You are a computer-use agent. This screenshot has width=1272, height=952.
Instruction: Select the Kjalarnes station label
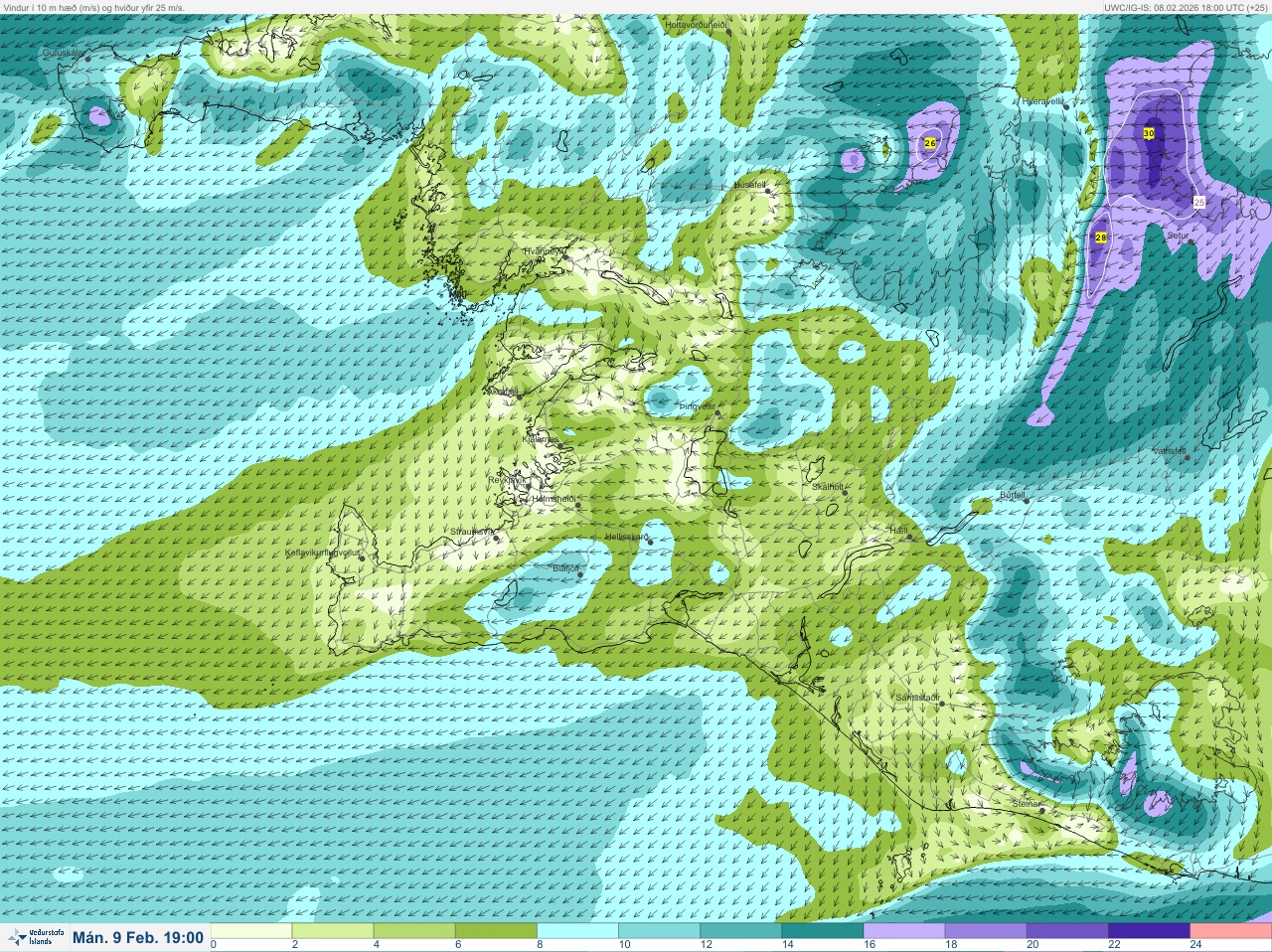[540, 438]
